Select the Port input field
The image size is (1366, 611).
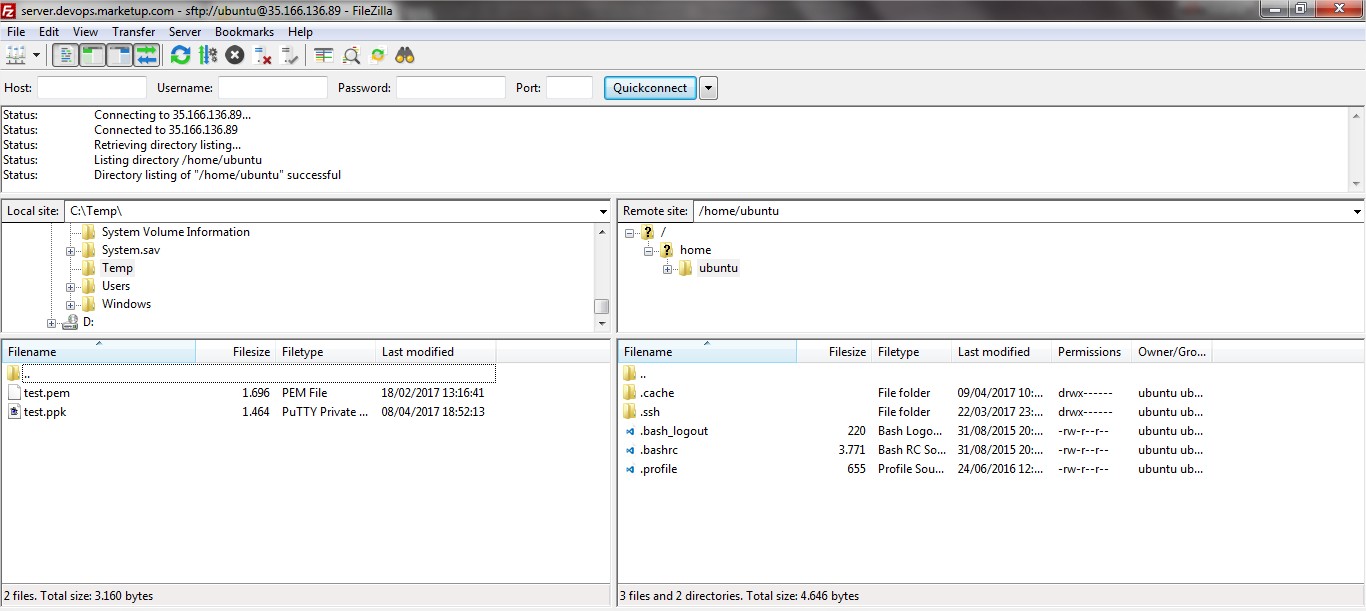click(570, 88)
